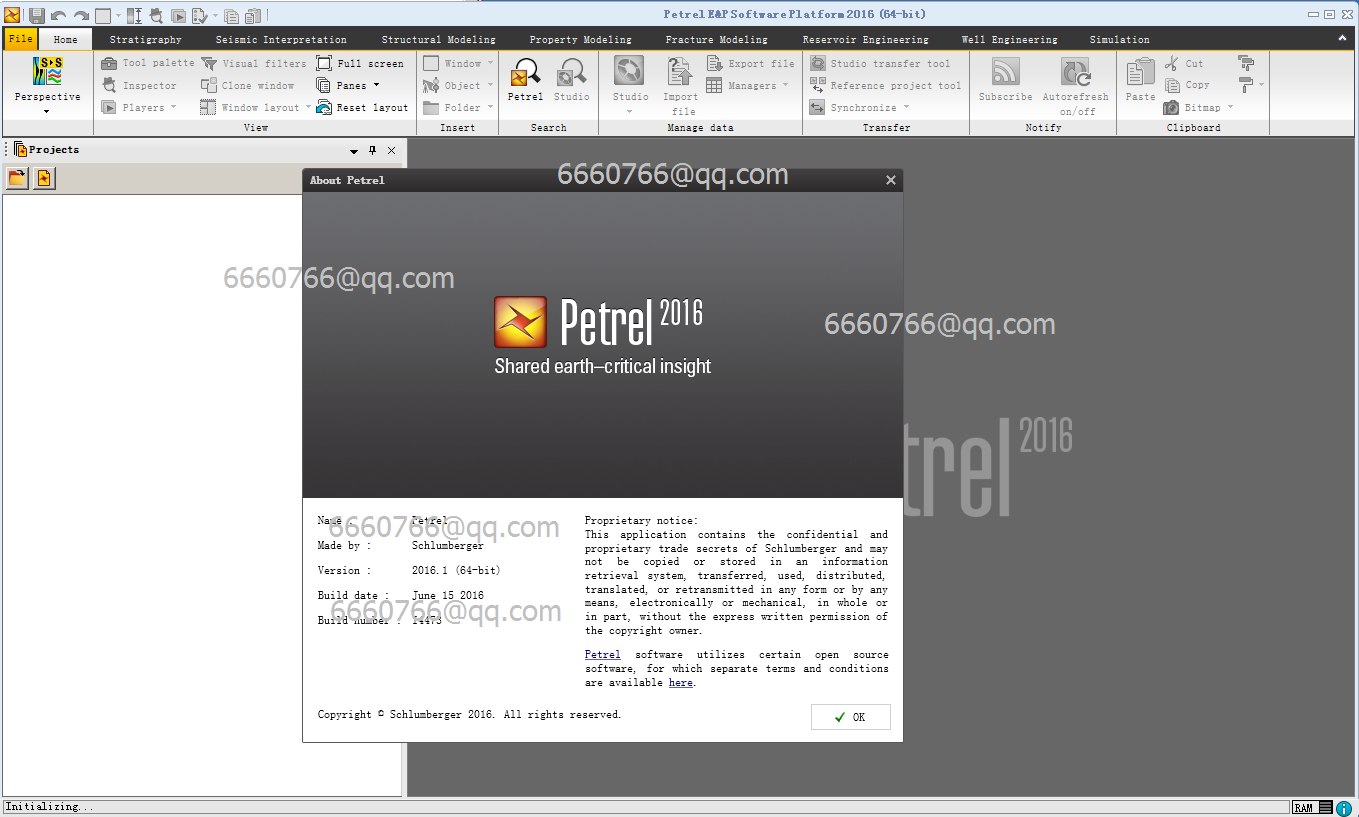Click the top paint roller format icon
Image resolution: width=1359 pixels, height=817 pixels.
tap(1245, 63)
